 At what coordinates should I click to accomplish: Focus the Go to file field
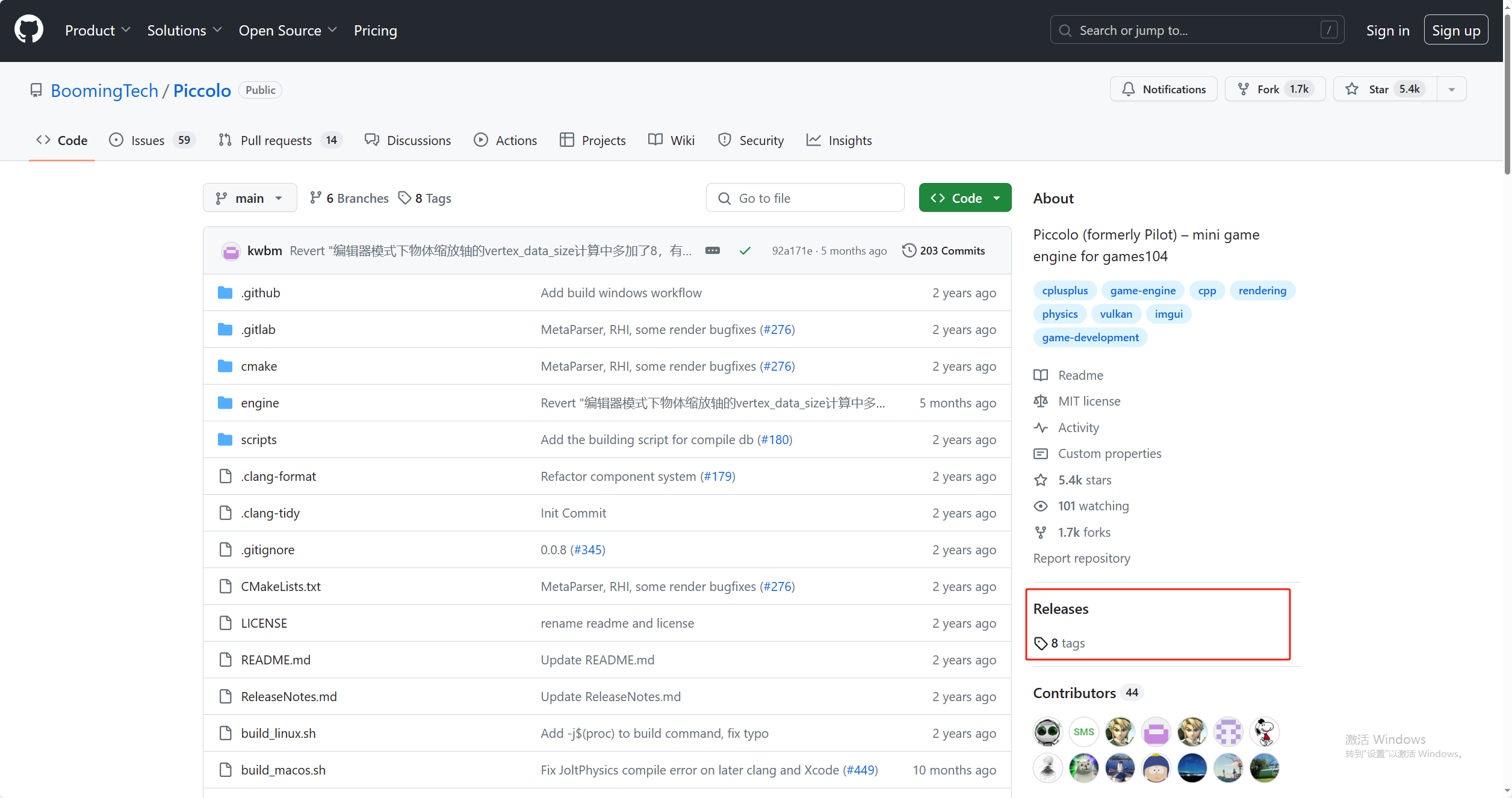[805, 198]
